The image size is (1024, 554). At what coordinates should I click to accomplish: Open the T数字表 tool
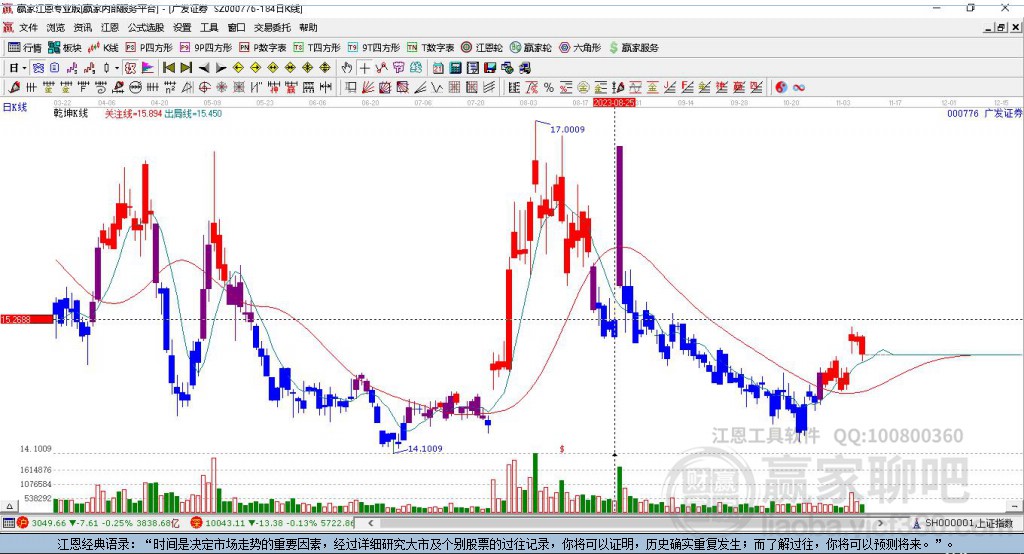tap(430, 48)
